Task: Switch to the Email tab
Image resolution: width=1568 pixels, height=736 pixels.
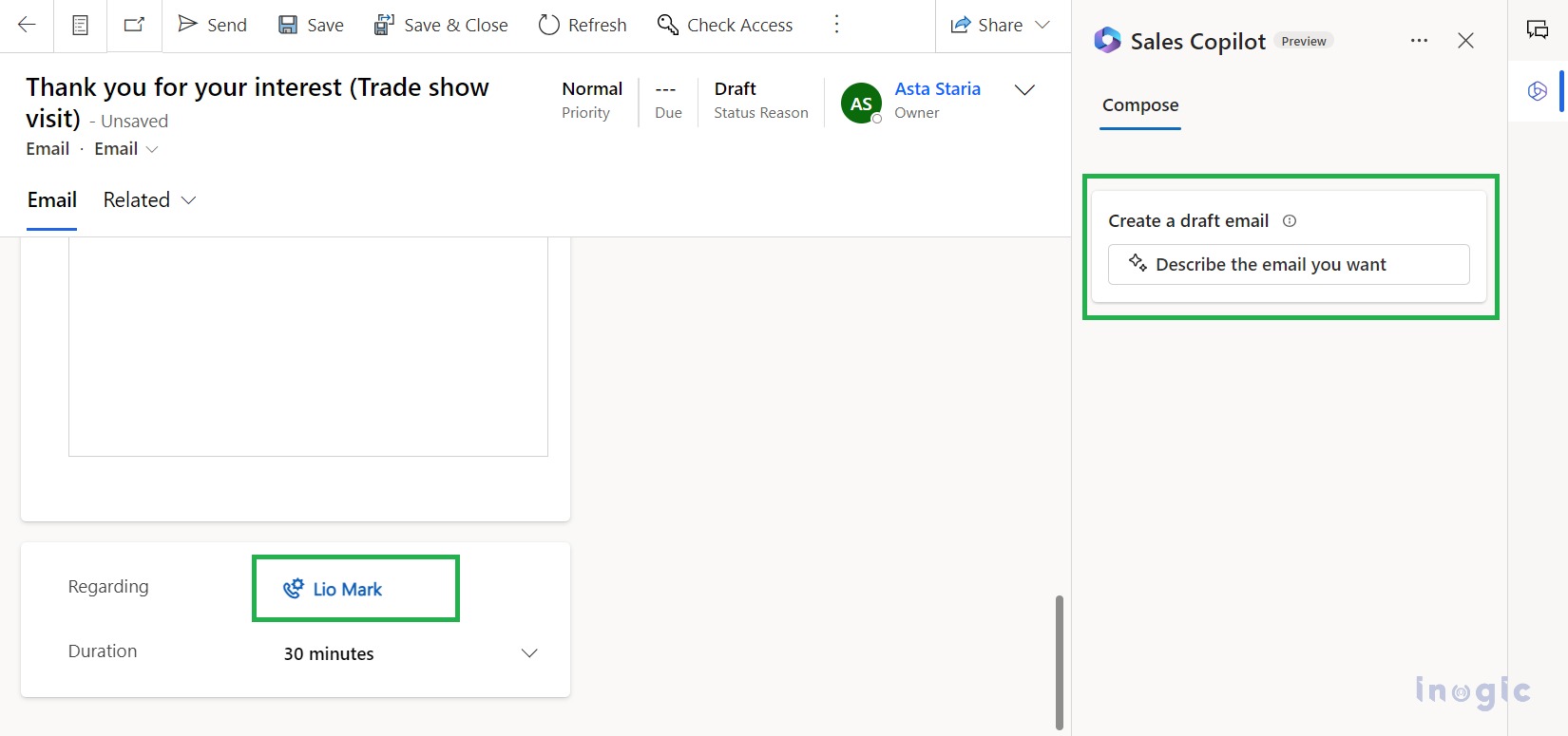Action: [51, 200]
